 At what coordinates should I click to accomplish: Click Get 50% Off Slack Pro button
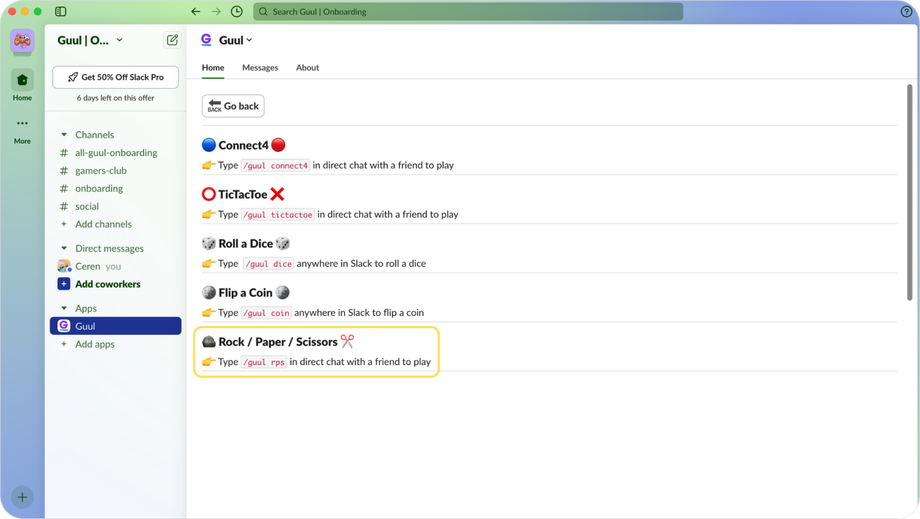pos(116,77)
